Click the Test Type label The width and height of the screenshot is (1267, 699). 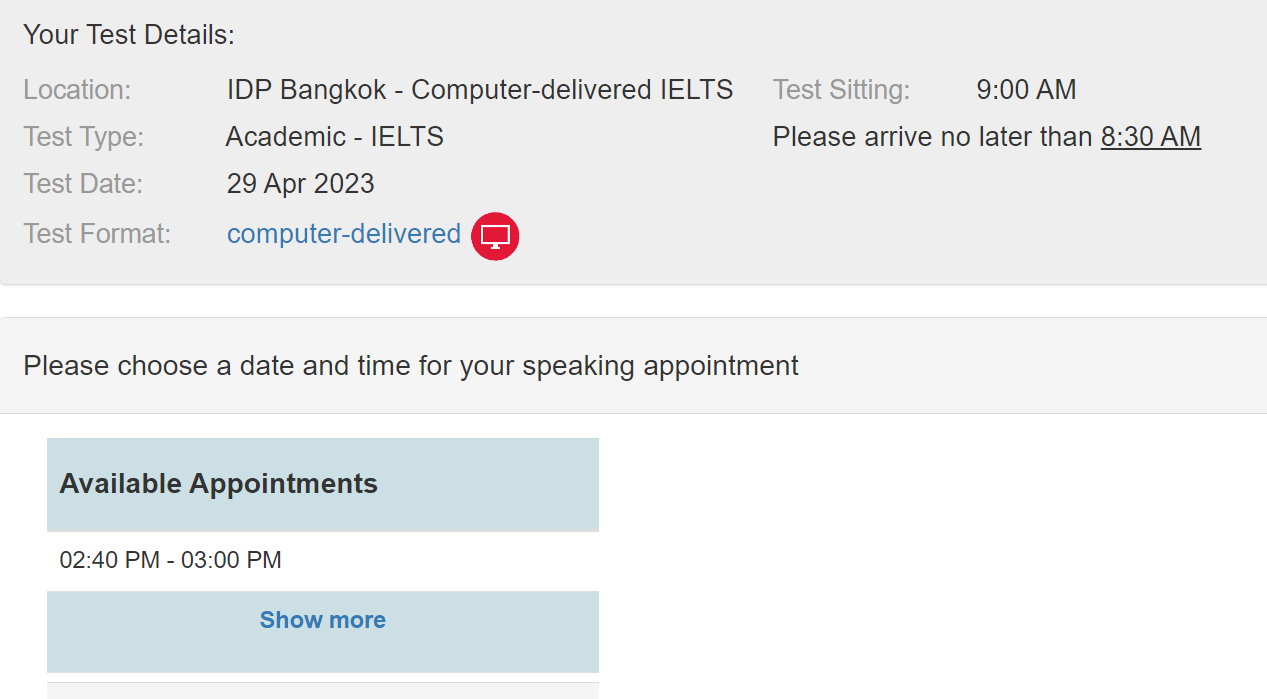tap(83, 137)
